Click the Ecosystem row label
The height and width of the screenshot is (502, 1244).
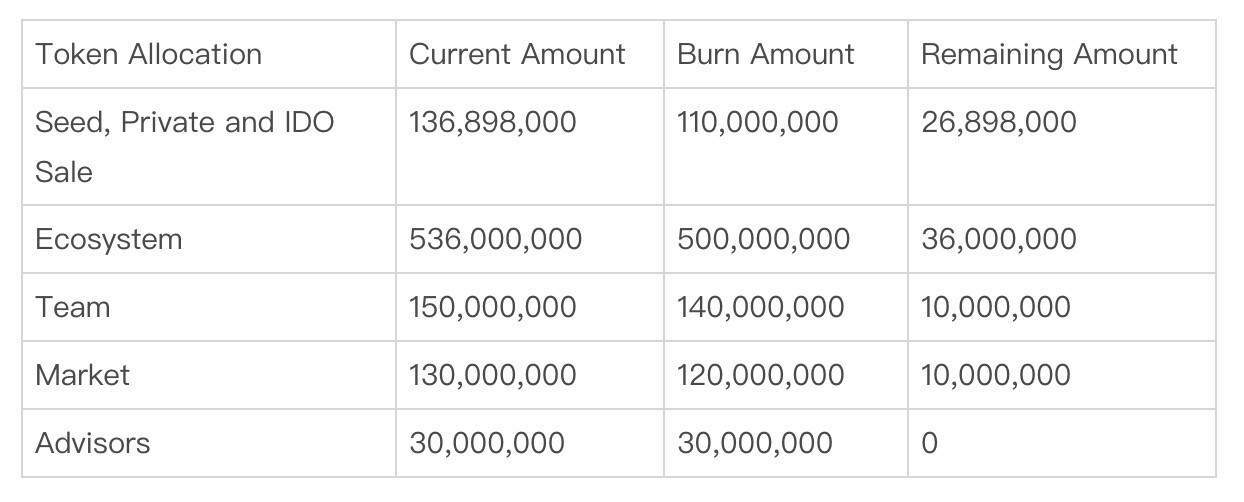108,240
